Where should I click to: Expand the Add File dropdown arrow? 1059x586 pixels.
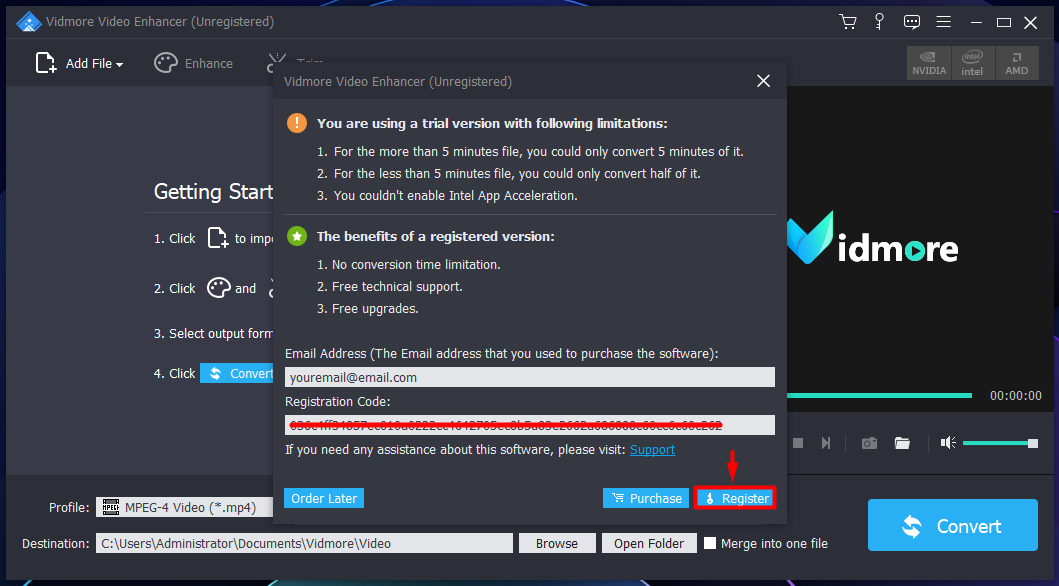(x=120, y=65)
